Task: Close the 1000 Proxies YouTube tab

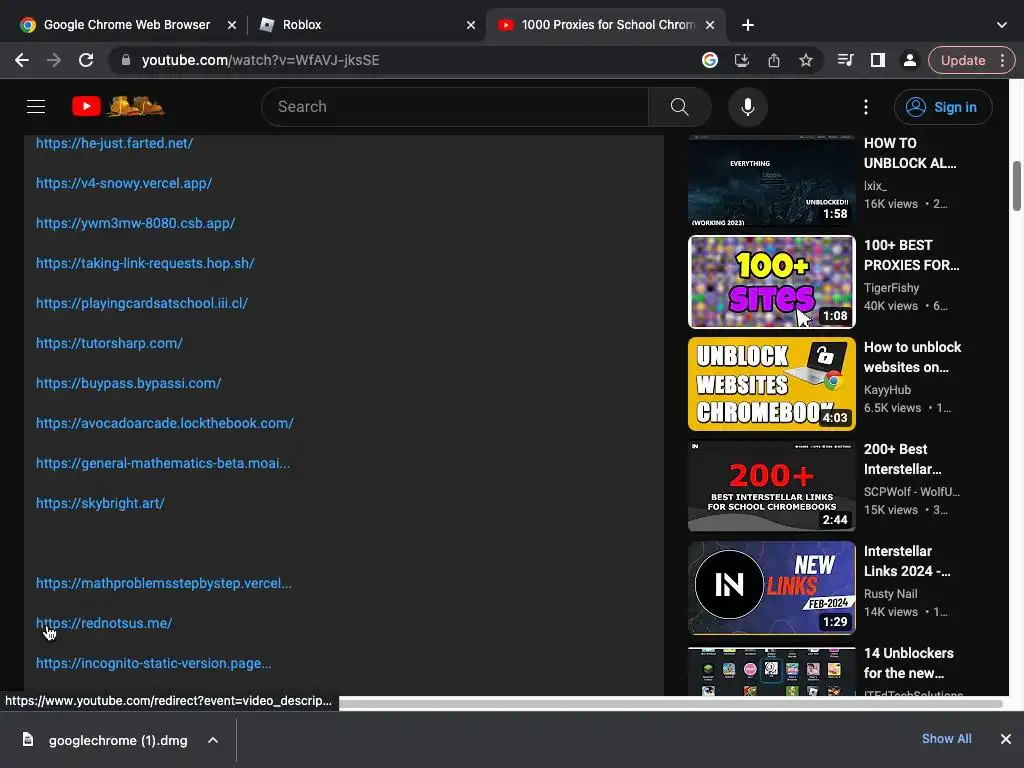Action: (710, 25)
